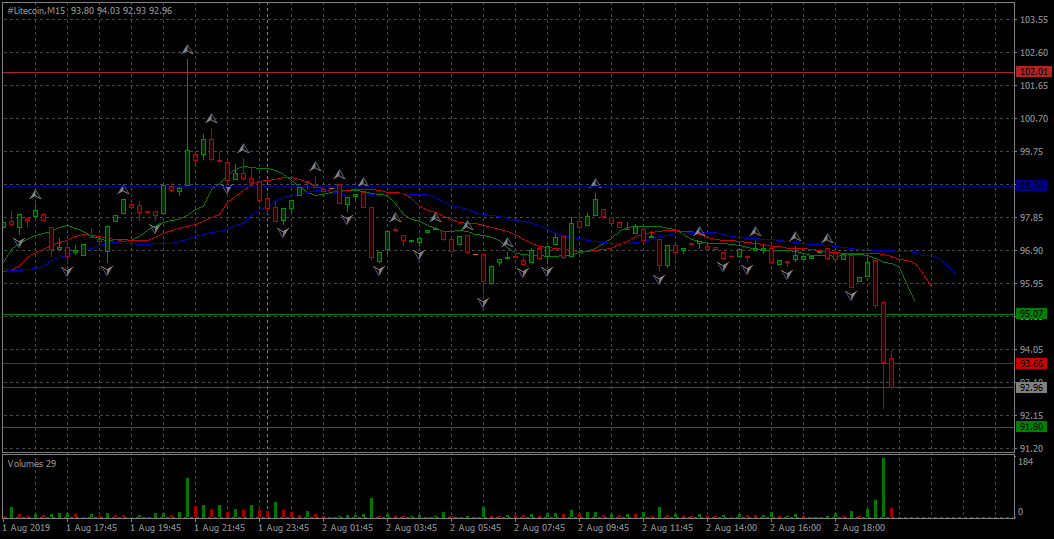Click the 95.95 price scale value
1054x539 pixels.
(1034, 284)
